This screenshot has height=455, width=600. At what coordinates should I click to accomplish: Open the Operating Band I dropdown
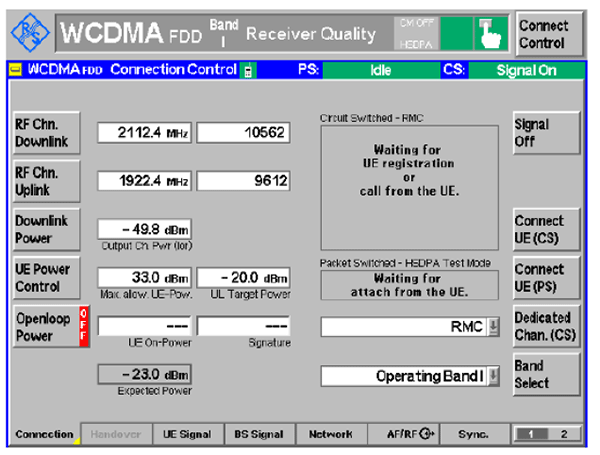[x=492, y=376]
